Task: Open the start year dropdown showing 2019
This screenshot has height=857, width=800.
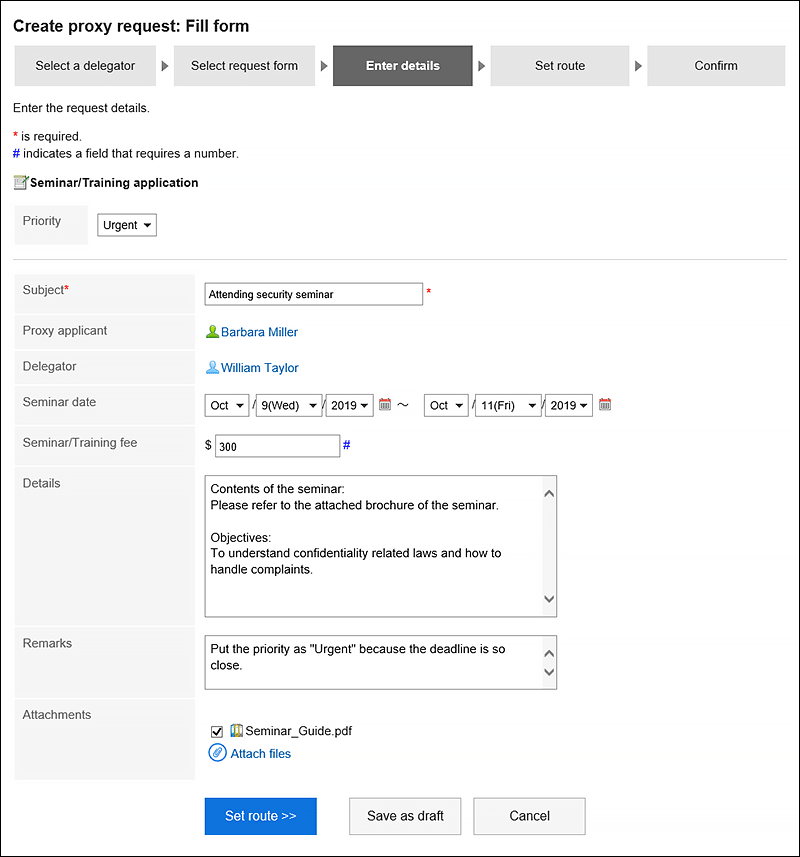Action: pyautogui.click(x=350, y=406)
